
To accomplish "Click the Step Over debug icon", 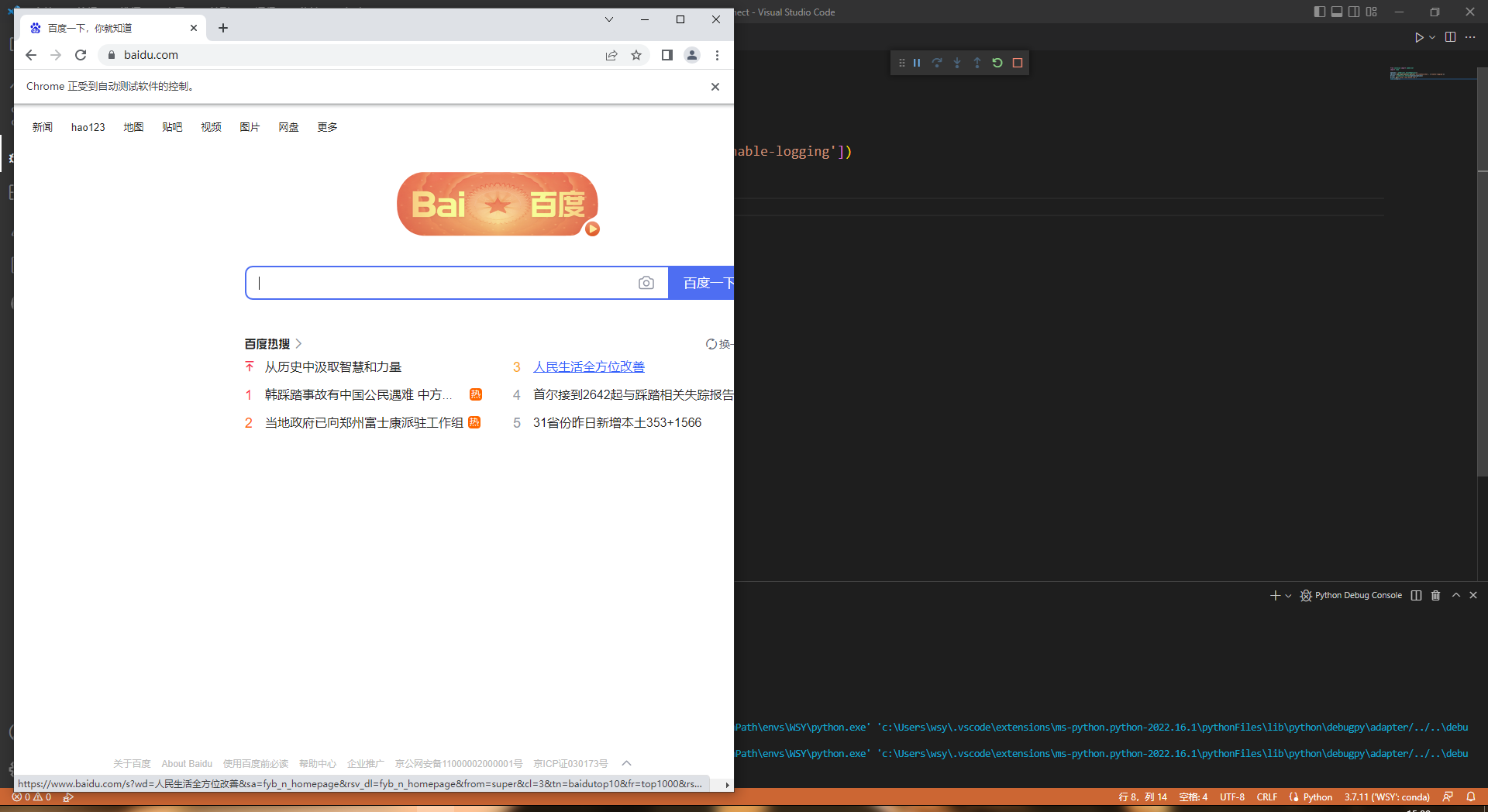I will (937, 63).
